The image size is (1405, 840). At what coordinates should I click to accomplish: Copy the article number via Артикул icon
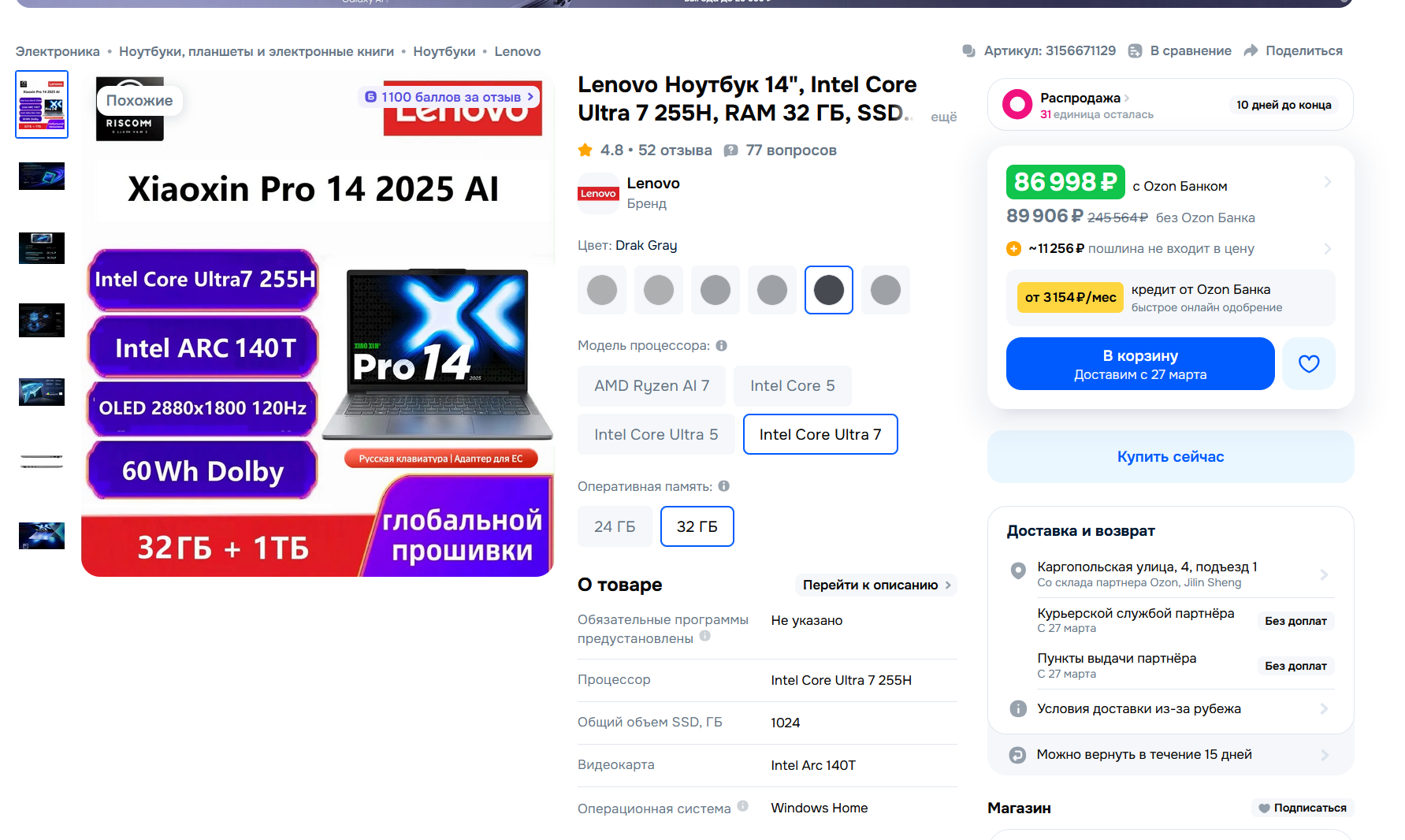pyautogui.click(x=968, y=50)
